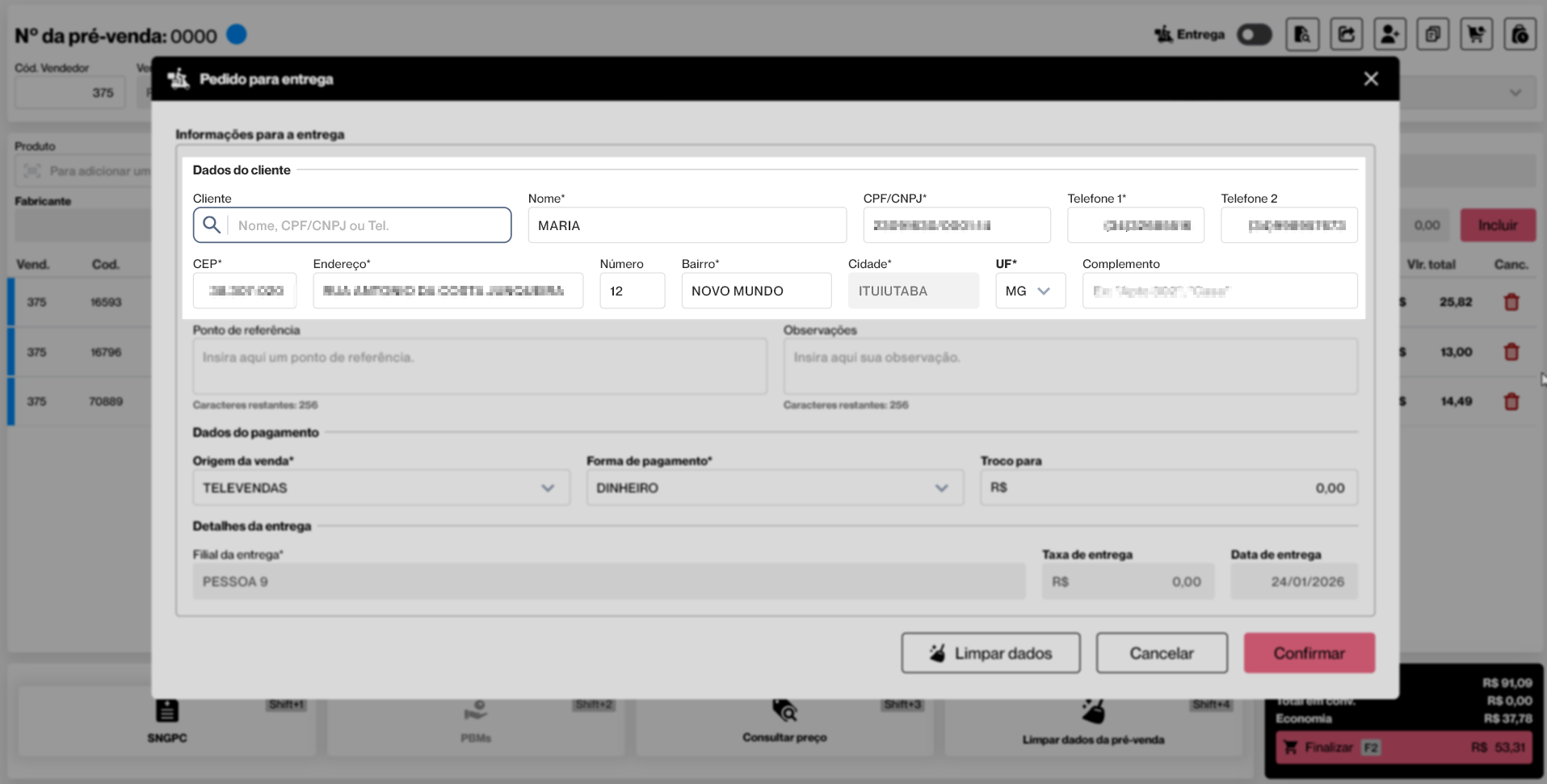Expand the Origem da venda dropdown
1547x784 pixels.
point(380,488)
